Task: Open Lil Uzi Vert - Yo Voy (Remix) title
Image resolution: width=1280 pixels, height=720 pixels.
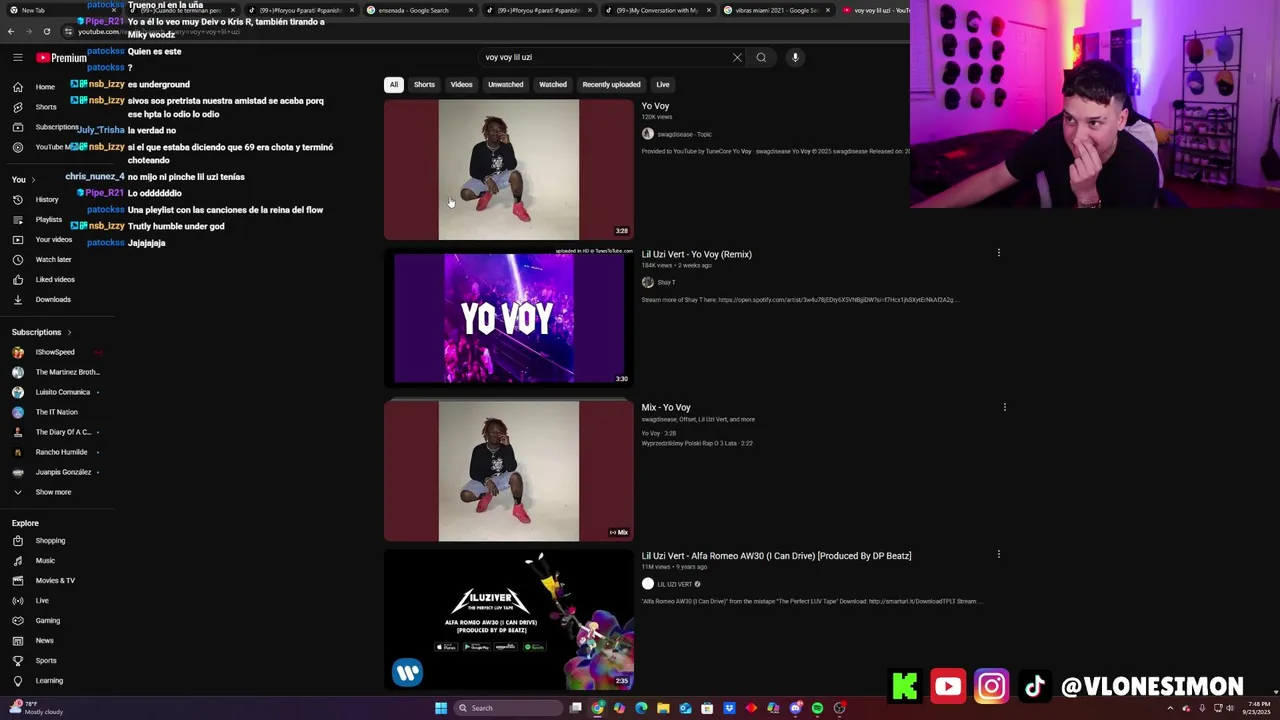Action: (x=696, y=254)
